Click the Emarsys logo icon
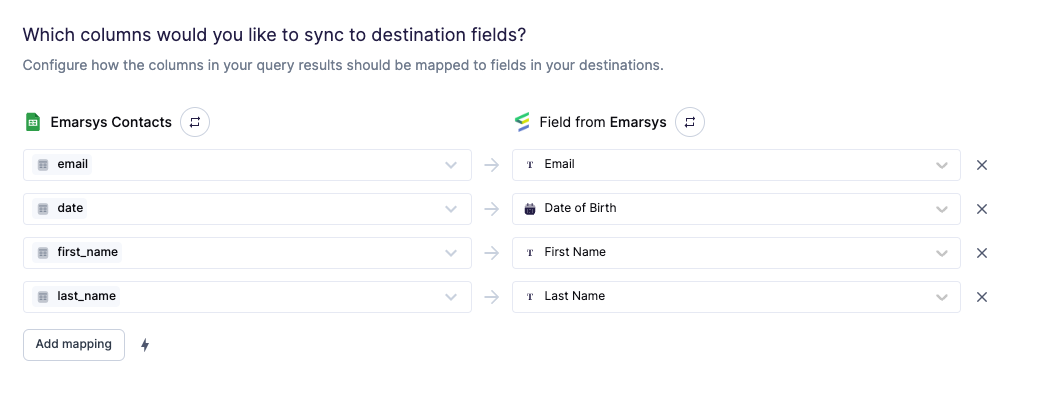Viewport: 1039px width, 406px height. pyautogui.click(x=522, y=122)
